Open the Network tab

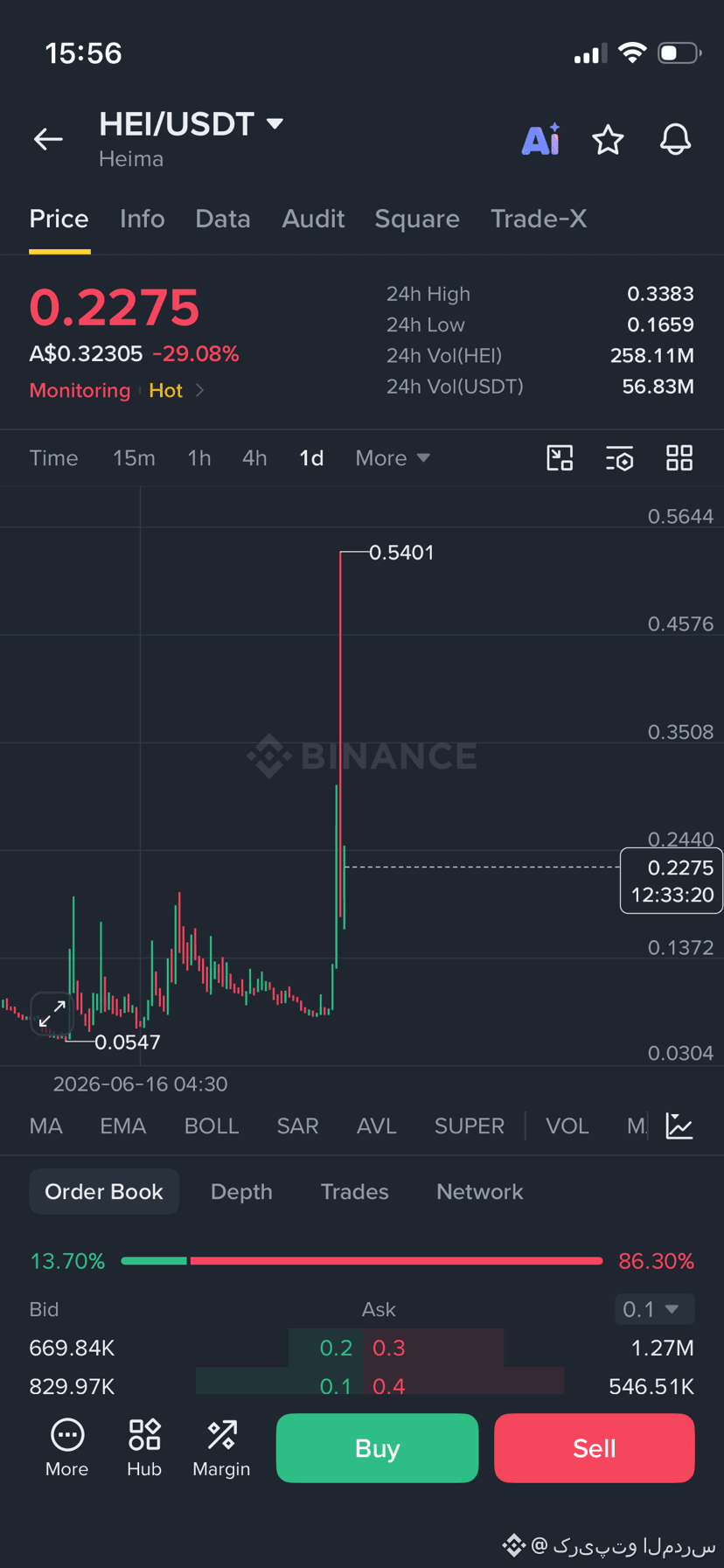coord(479,1192)
